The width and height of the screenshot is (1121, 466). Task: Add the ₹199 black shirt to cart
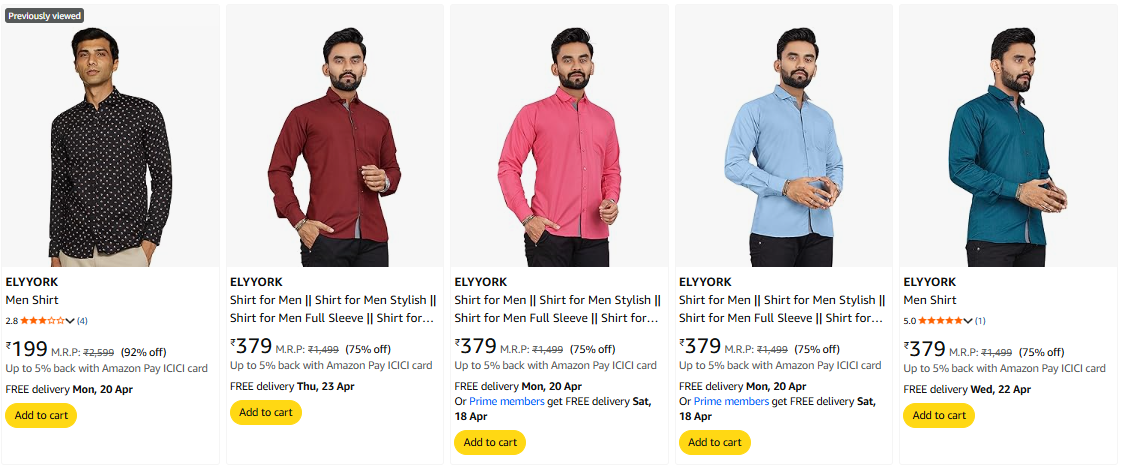(x=41, y=415)
